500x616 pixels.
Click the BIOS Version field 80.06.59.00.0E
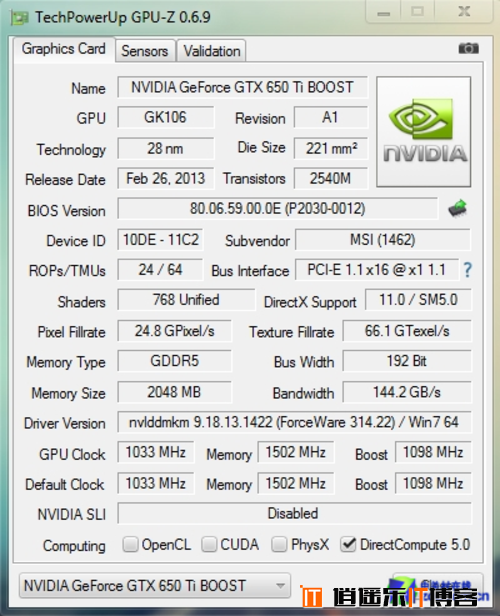[278, 209]
